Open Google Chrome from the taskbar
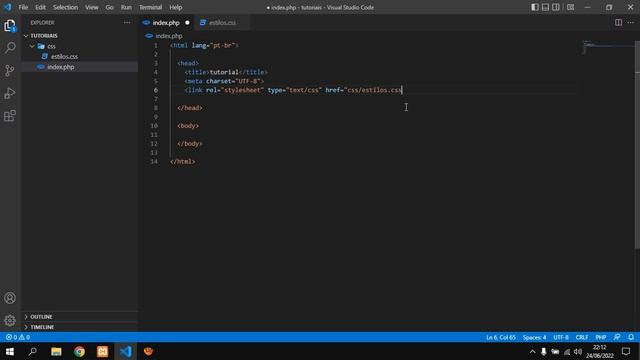 [80, 351]
